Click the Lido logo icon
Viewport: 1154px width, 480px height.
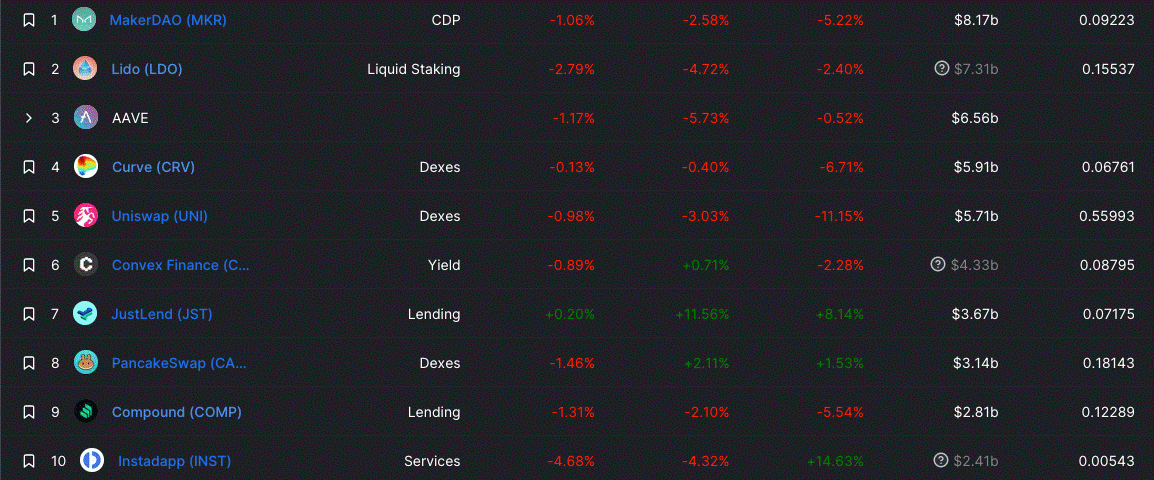(84, 69)
